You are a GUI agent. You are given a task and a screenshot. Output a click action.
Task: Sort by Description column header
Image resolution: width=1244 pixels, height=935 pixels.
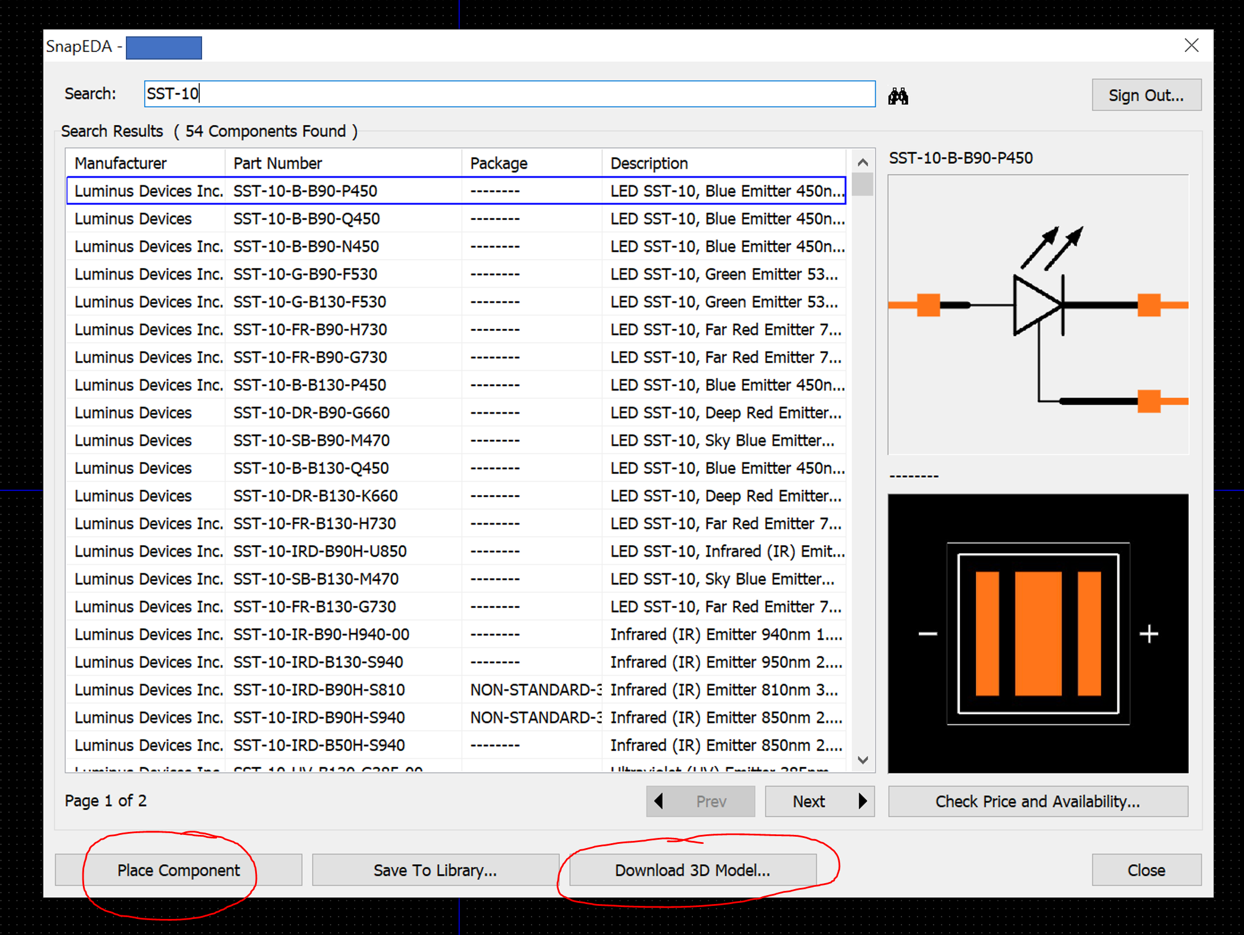[724, 163]
